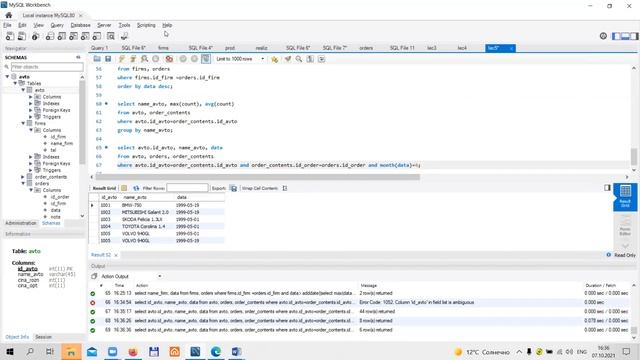
Task: Click the rollback transaction icon
Action: click(x=194, y=59)
